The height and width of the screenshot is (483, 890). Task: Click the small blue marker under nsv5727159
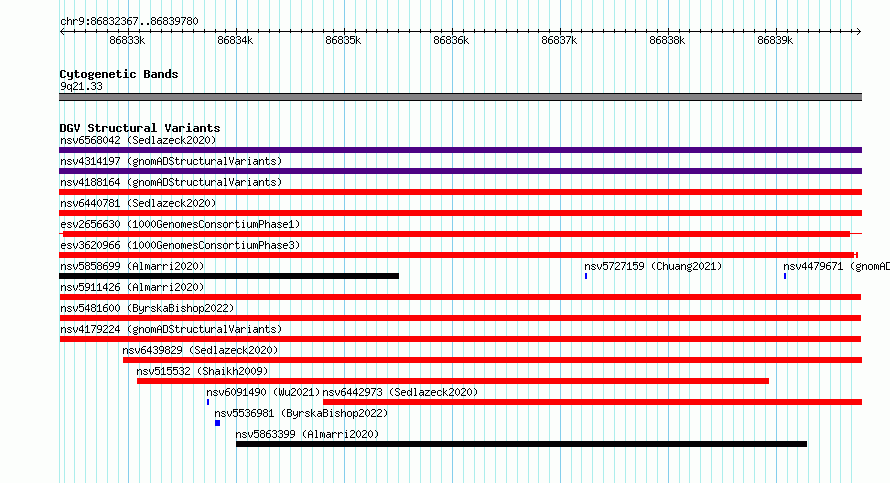(586, 276)
